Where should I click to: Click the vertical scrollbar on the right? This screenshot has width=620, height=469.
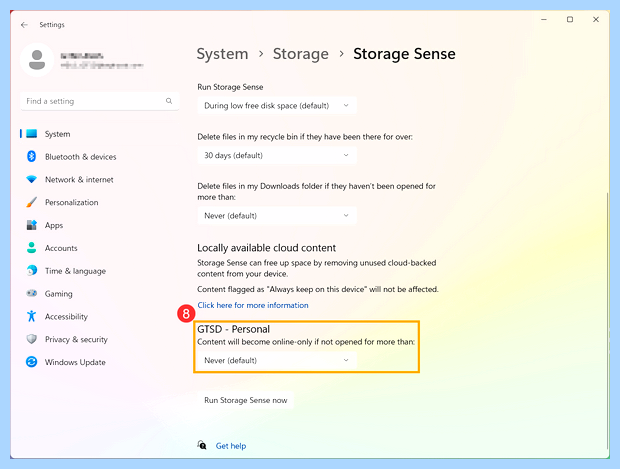tap(607, 320)
